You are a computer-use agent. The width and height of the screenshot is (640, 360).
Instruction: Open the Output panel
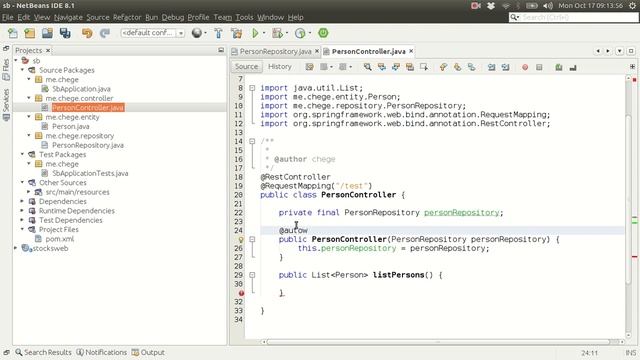[x=148, y=352]
